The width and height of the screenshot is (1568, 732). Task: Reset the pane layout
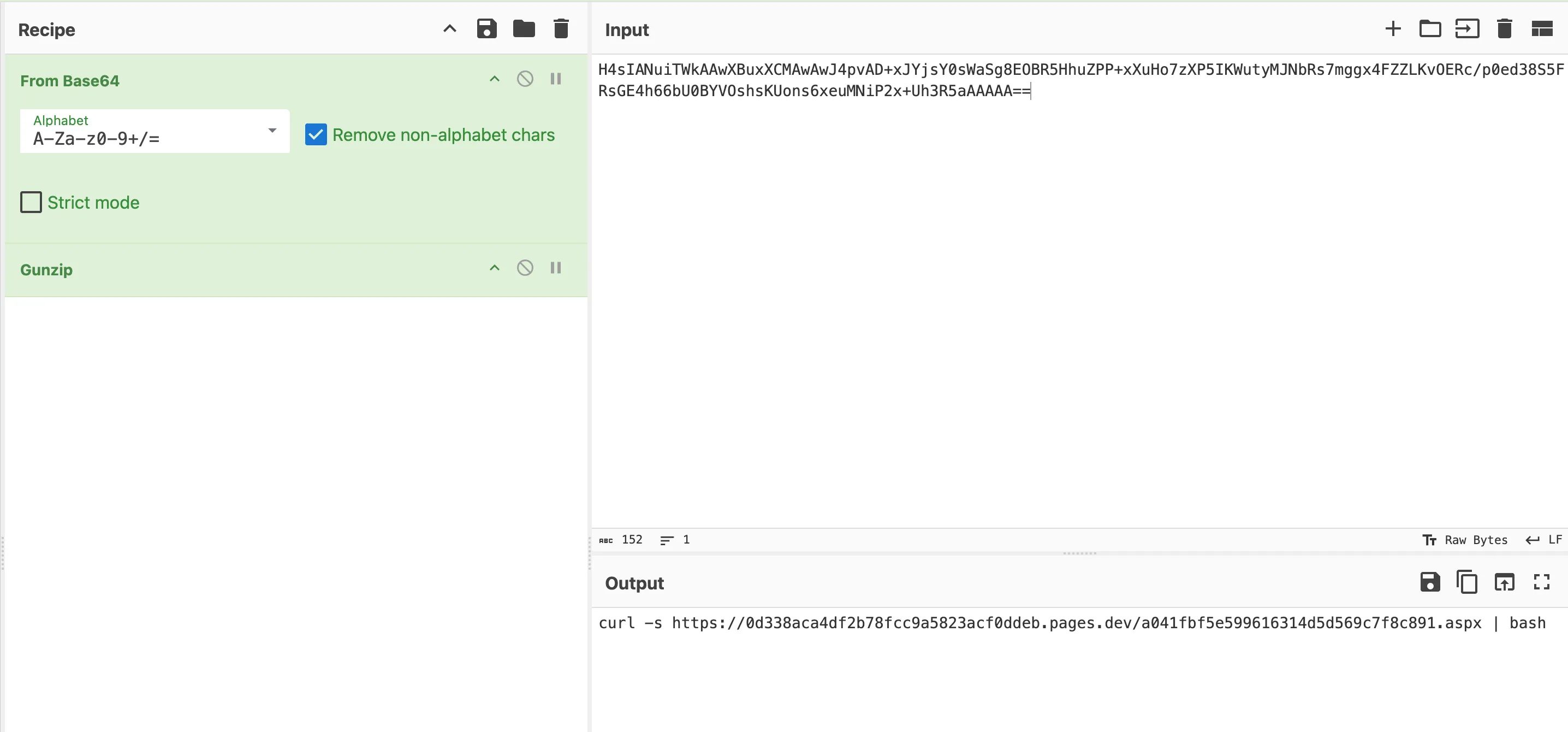pos(1541,28)
